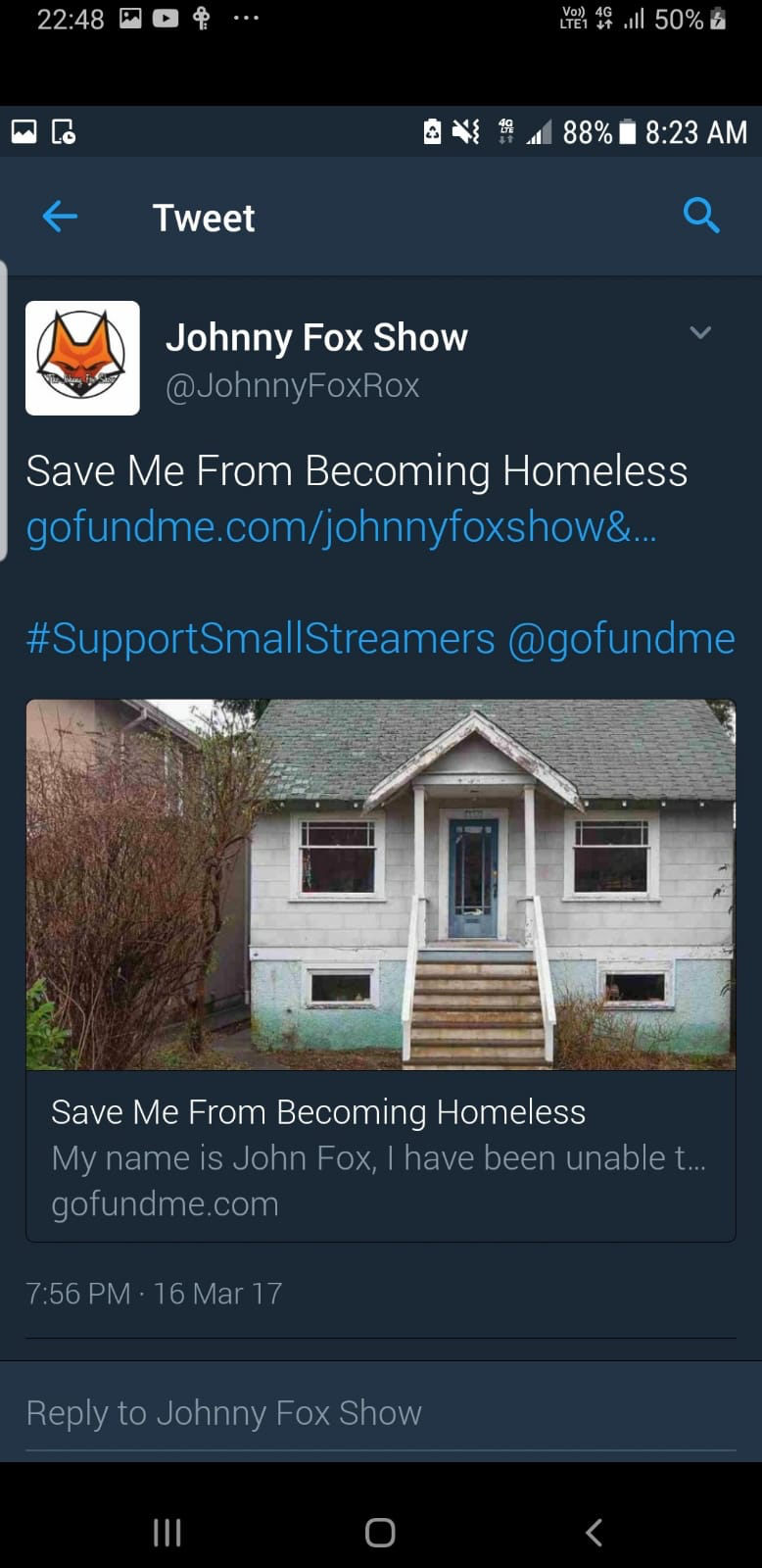Viewport: 762px width, 1568px height.
Task: Open link card titled Save Me From Becoming Homeless
Action: click(381, 1156)
